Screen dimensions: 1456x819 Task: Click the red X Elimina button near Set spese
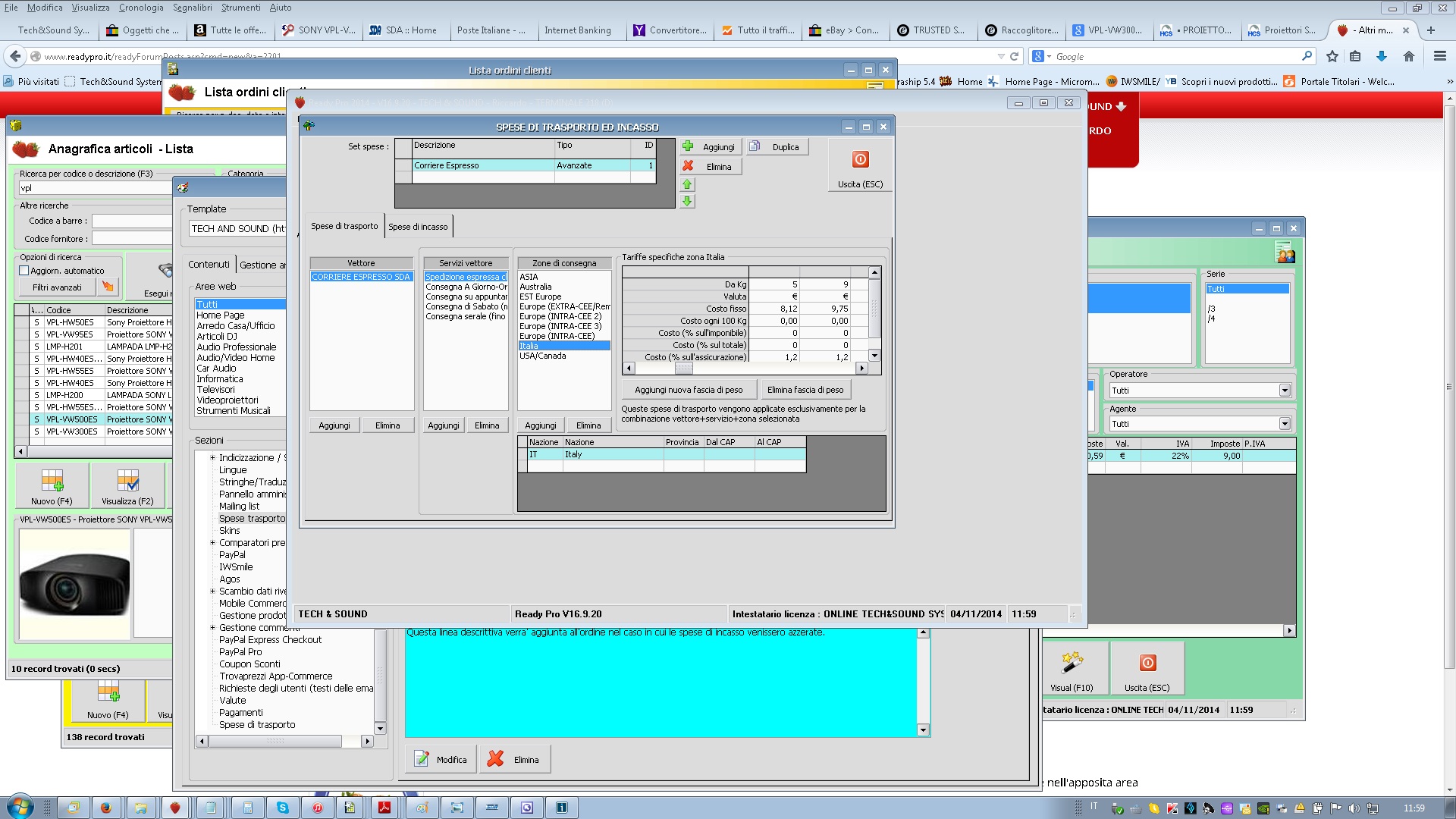coord(710,167)
